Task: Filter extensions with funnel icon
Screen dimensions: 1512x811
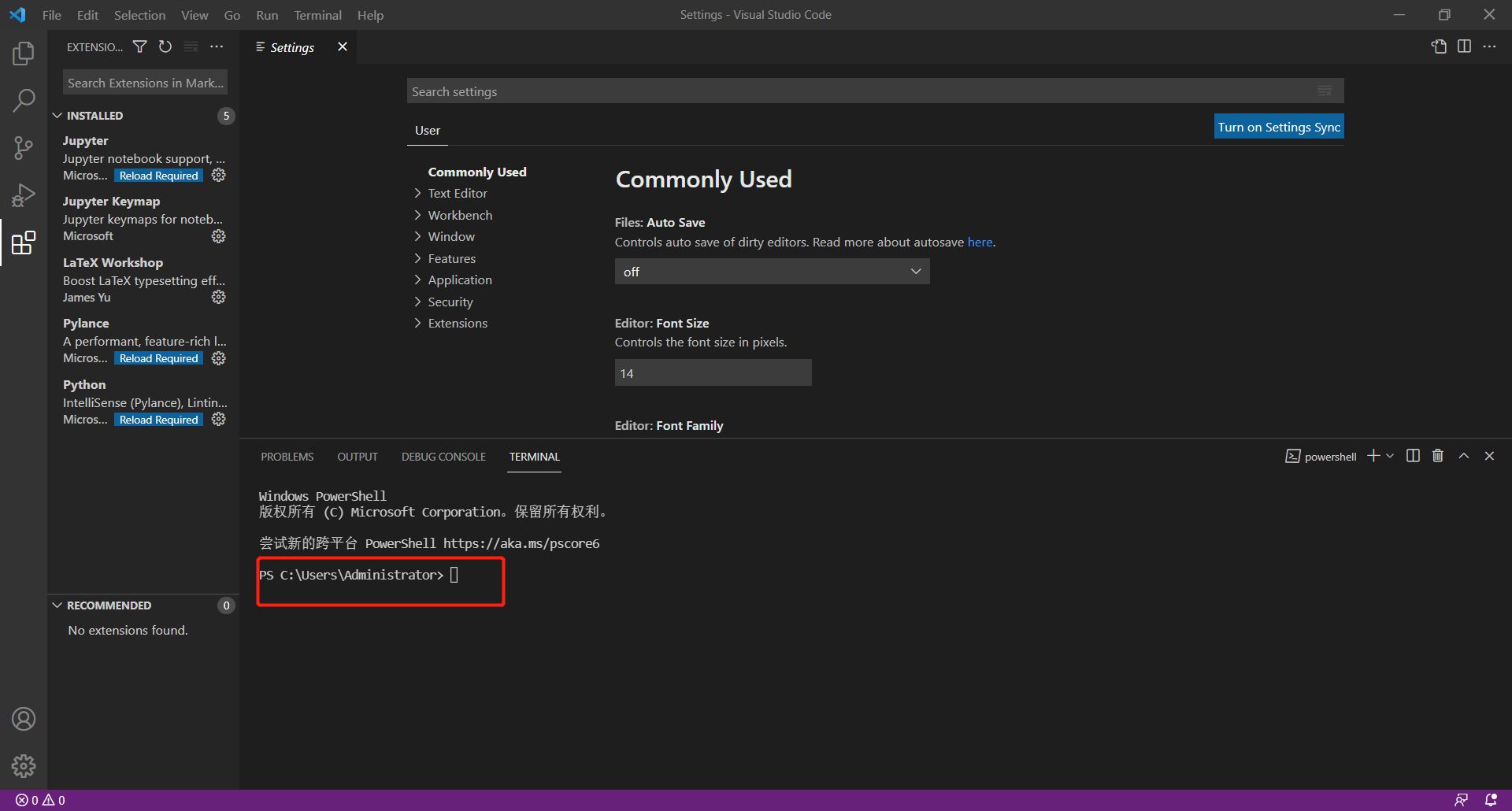Action: 139,47
